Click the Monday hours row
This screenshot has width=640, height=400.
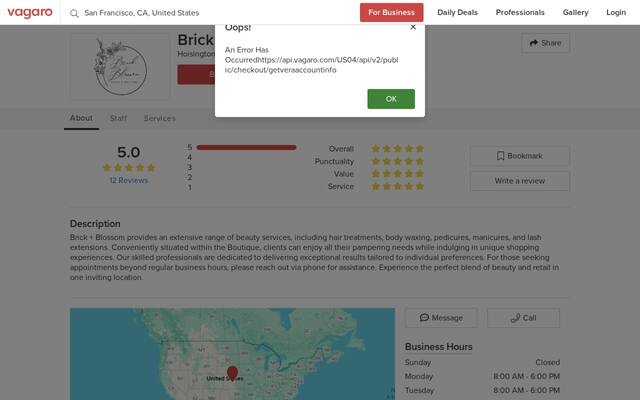(482, 376)
